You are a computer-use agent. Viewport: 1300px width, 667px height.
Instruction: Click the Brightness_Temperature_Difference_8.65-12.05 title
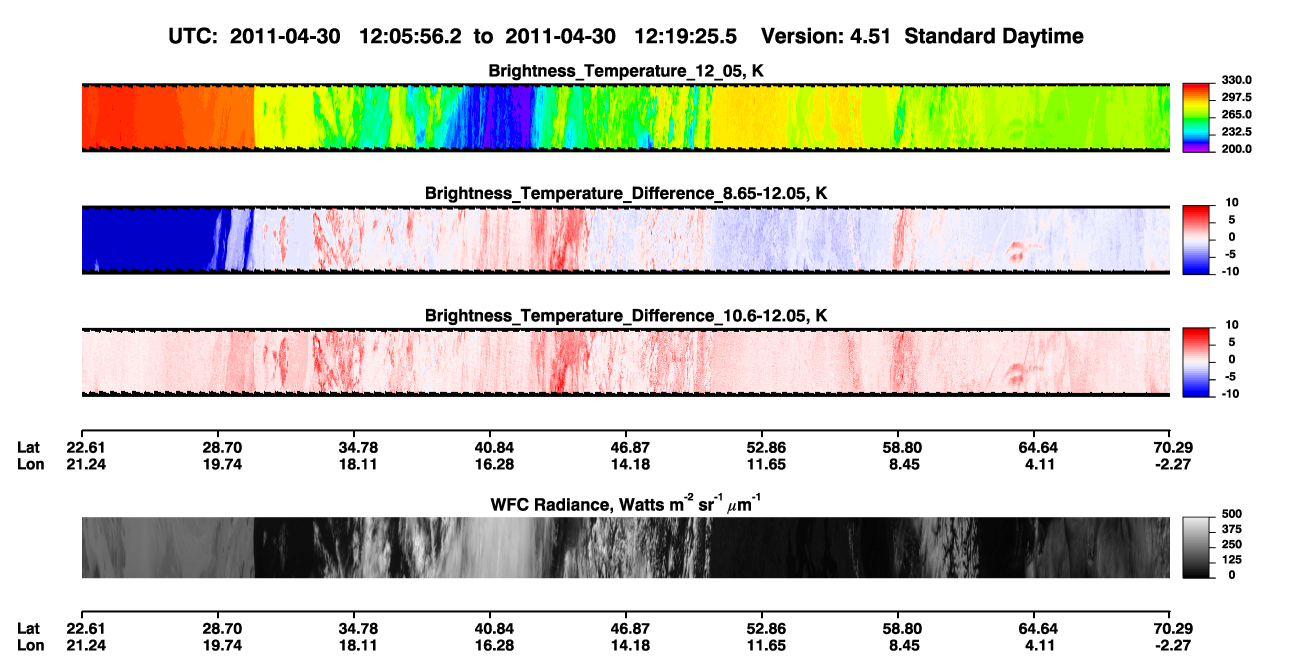[x=626, y=193]
